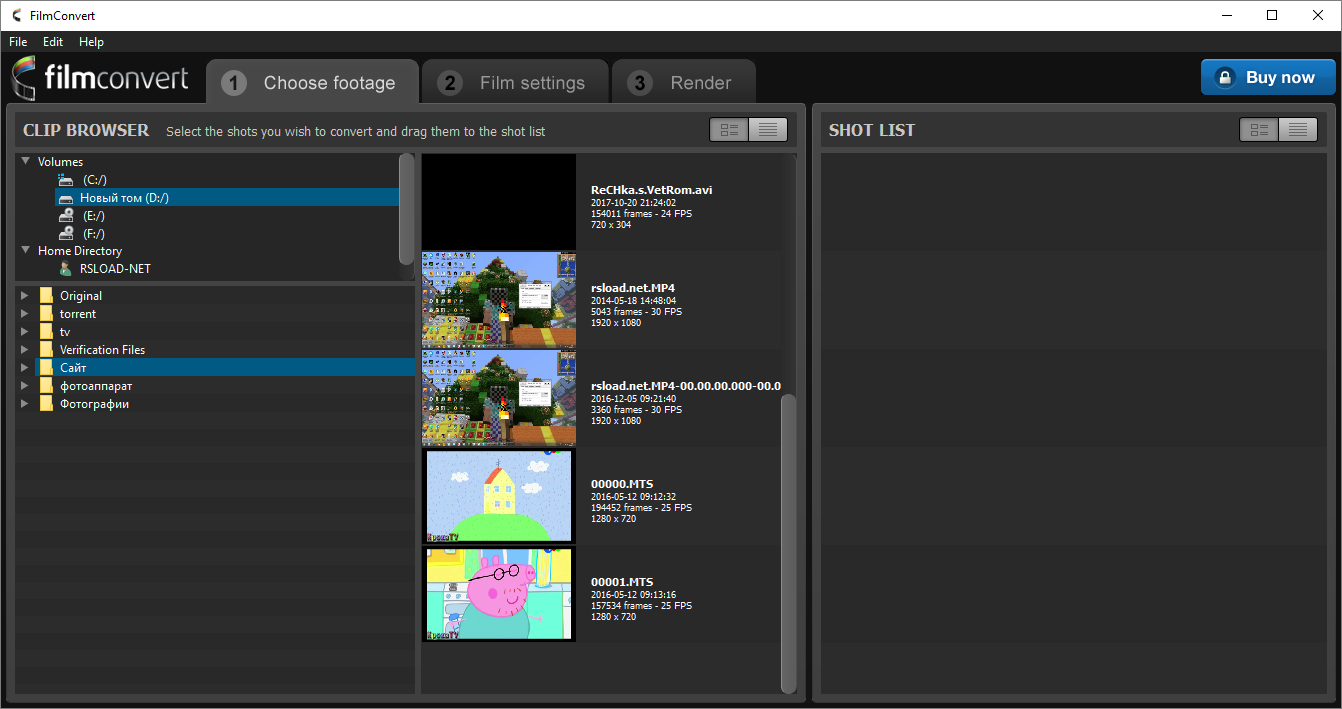The width and height of the screenshot is (1342, 709).
Task: Click the Сайт folder icon
Action: [x=46, y=368]
